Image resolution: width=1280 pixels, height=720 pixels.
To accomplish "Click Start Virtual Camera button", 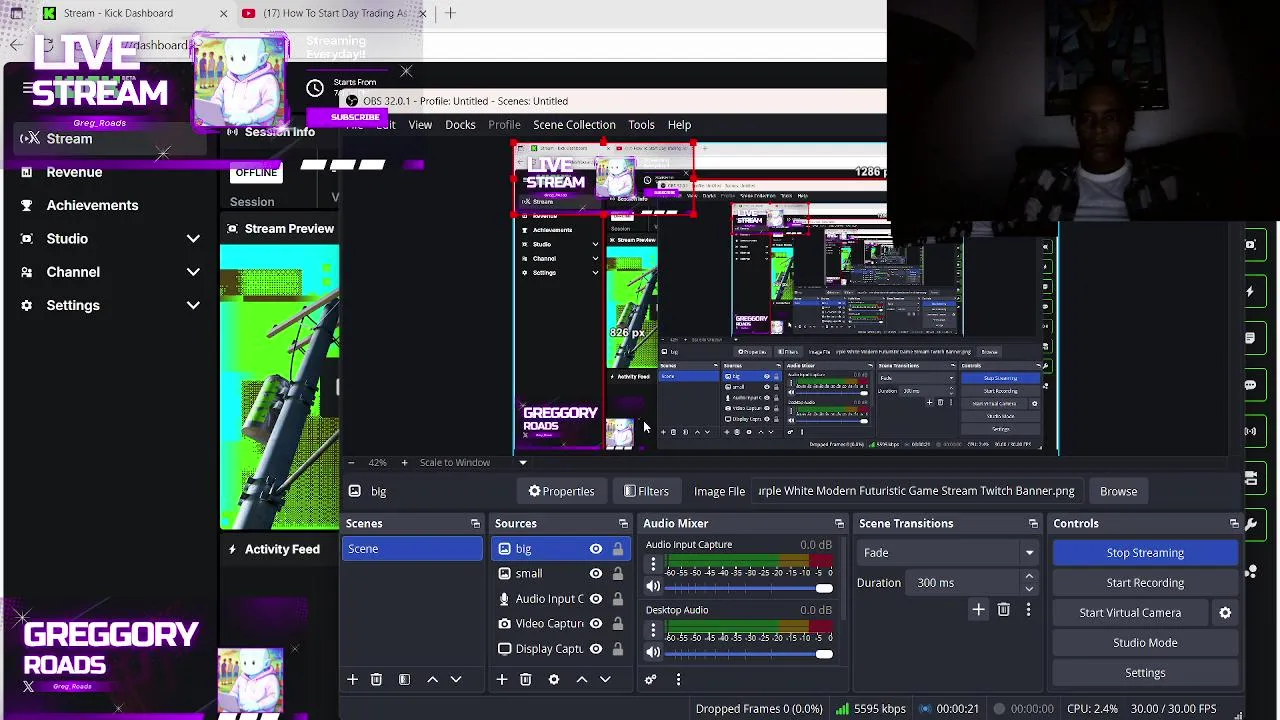I will (x=1130, y=613).
